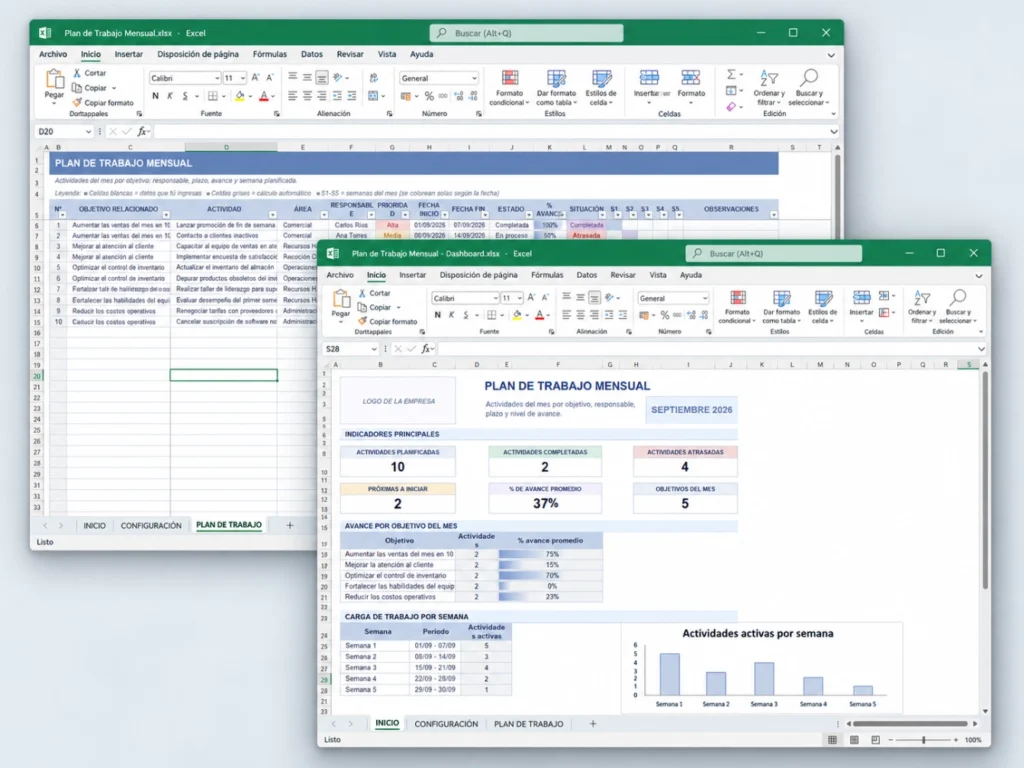Click the Autosuma sigma icon in back window
The height and width of the screenshot is (768, 1024).
point(731,74)
